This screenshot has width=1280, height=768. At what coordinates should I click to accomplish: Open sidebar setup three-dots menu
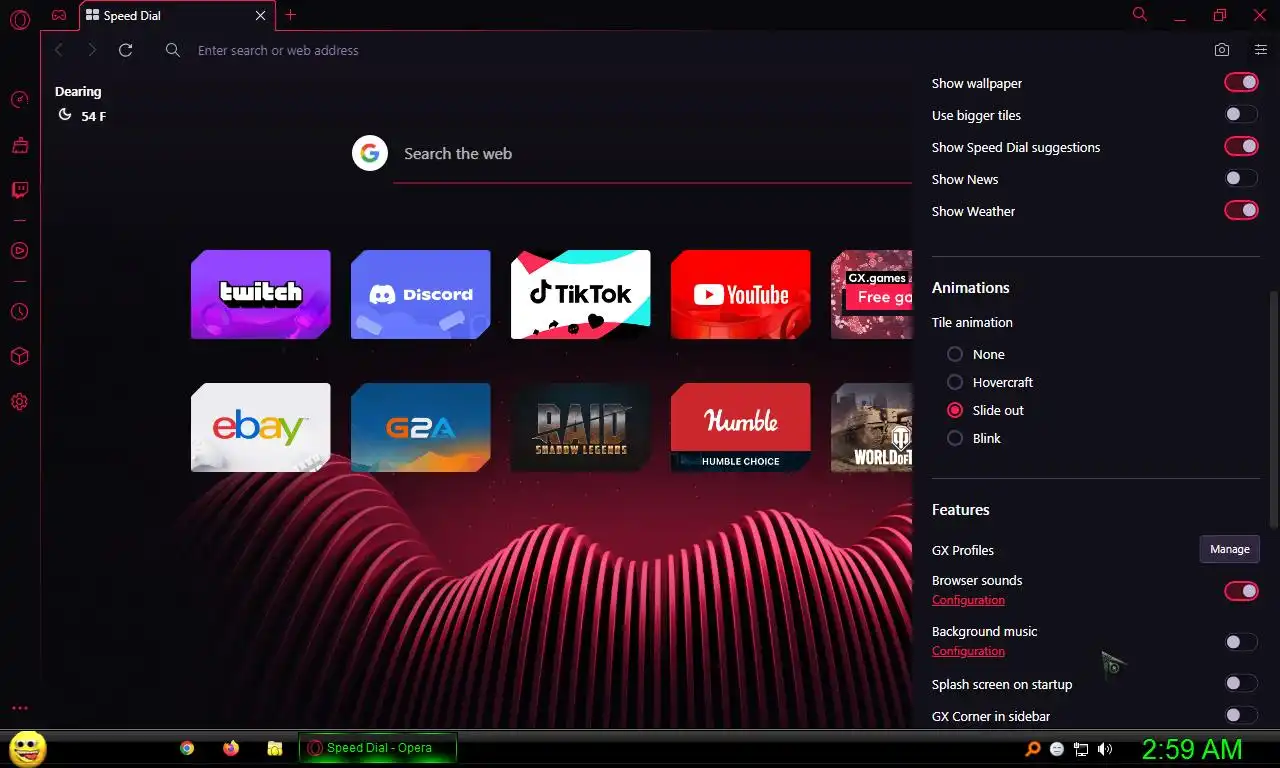19,708
